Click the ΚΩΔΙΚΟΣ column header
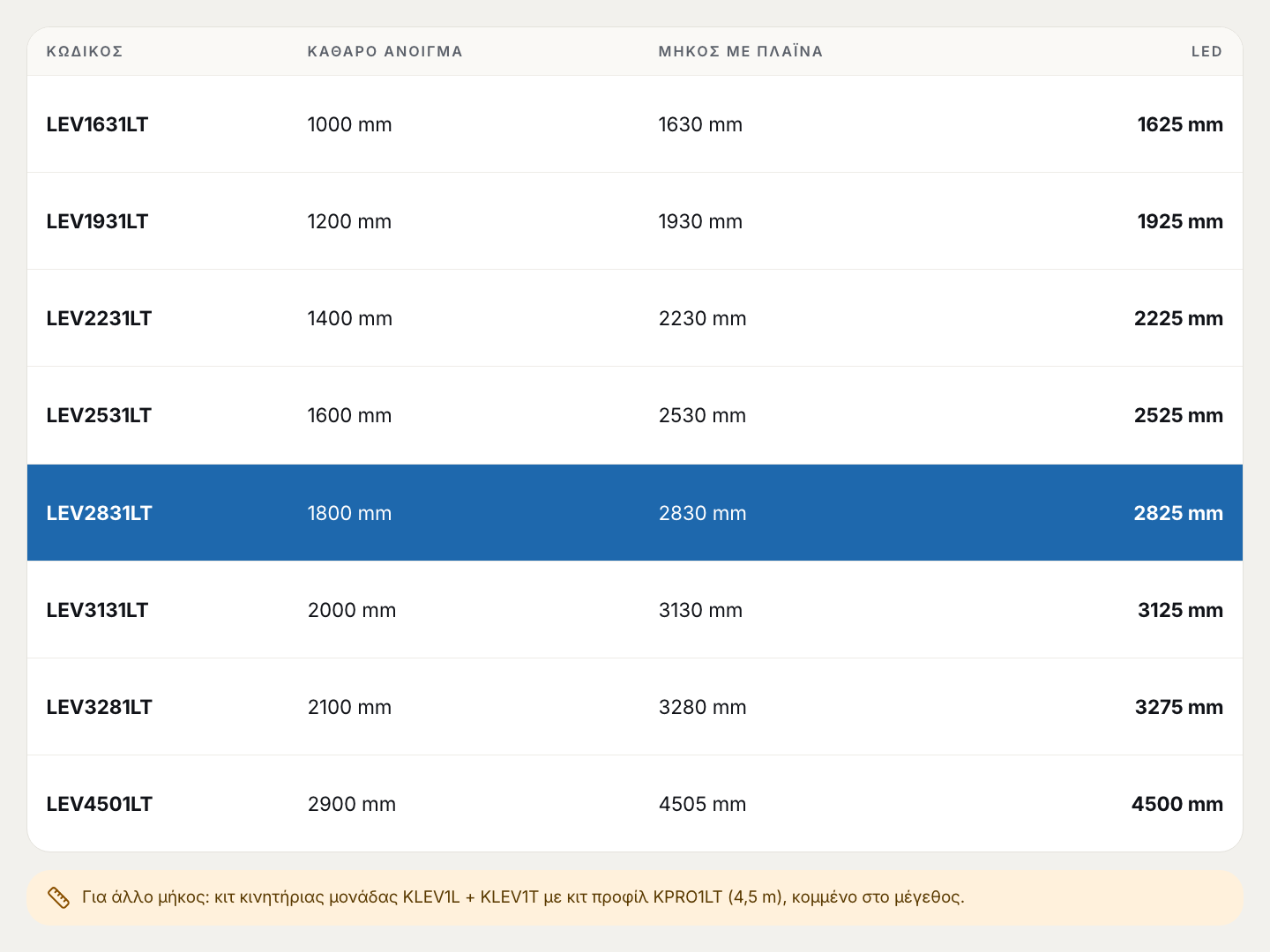This screenshot has width=1270, height=952. [x=85, y=51]
